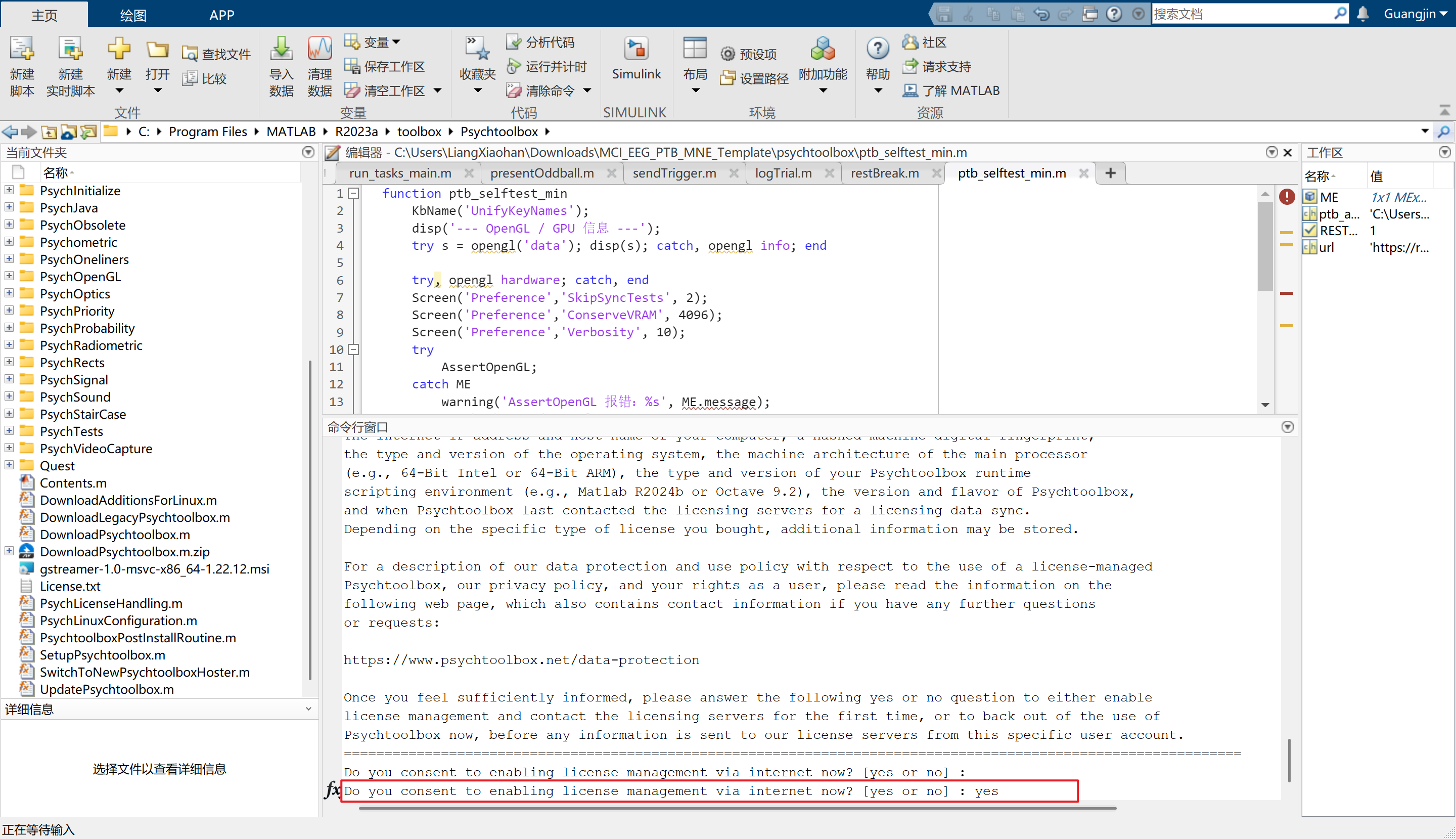Expand the PsychSound folder
1456x839 pixels.
[x=9, y=396]
